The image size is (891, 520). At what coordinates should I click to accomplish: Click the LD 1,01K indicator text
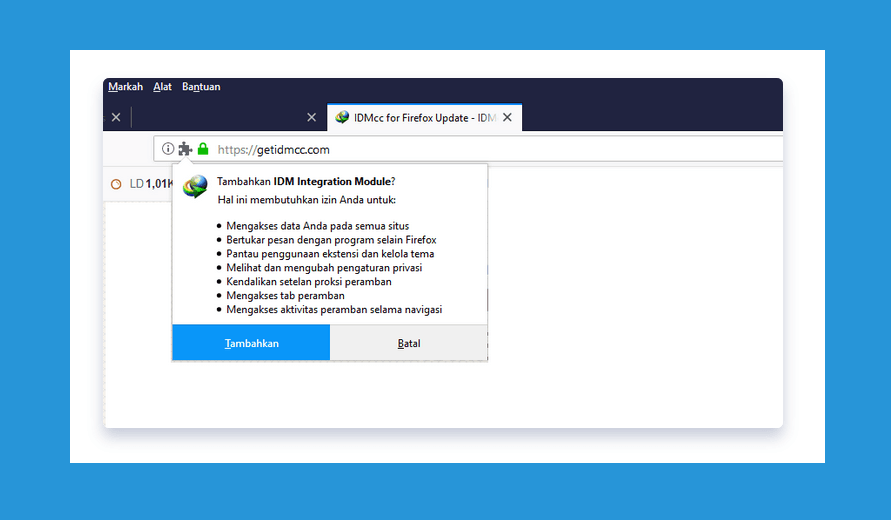coord(151,184)
